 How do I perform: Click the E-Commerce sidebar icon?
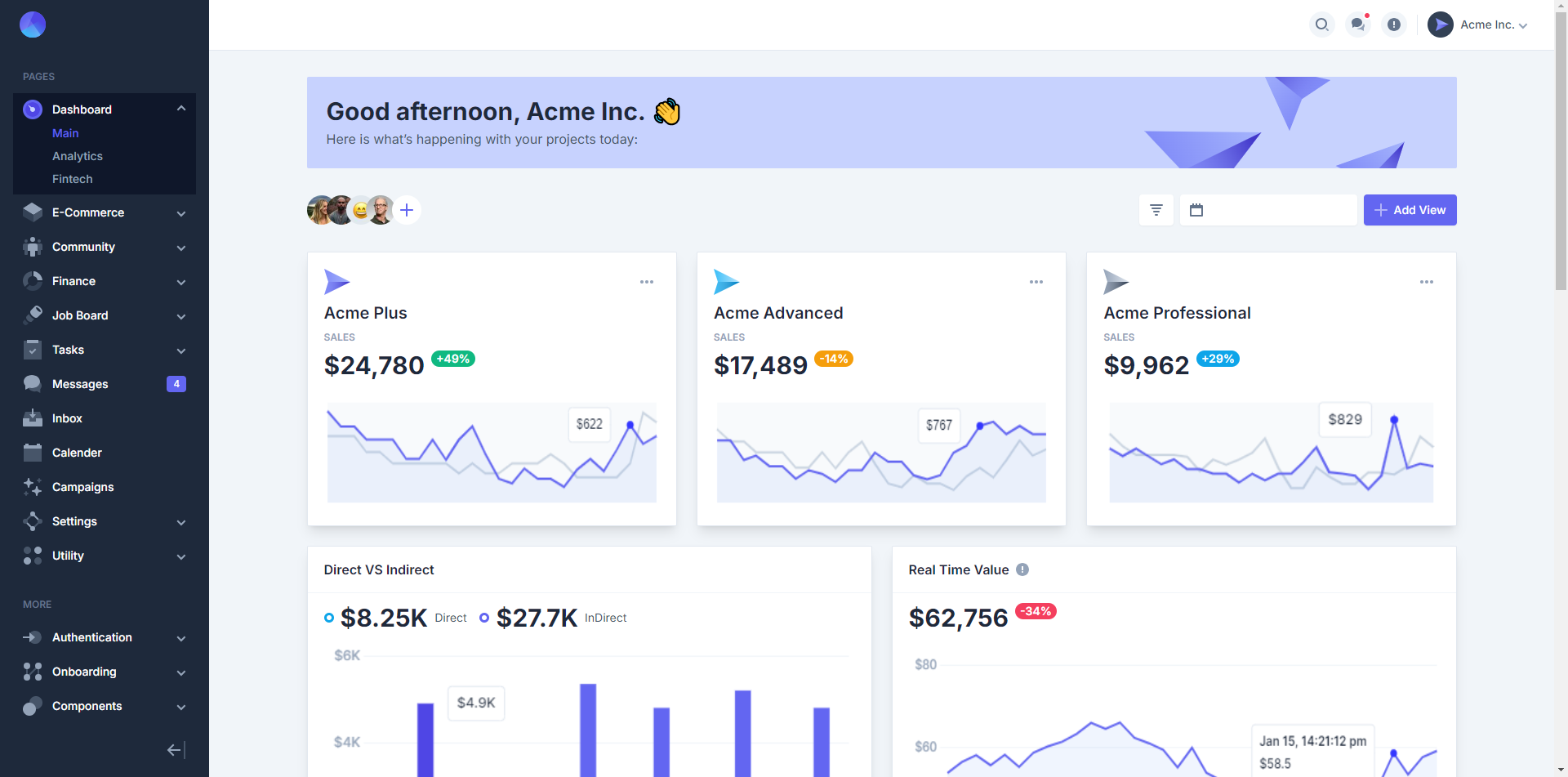coord(33,212)
